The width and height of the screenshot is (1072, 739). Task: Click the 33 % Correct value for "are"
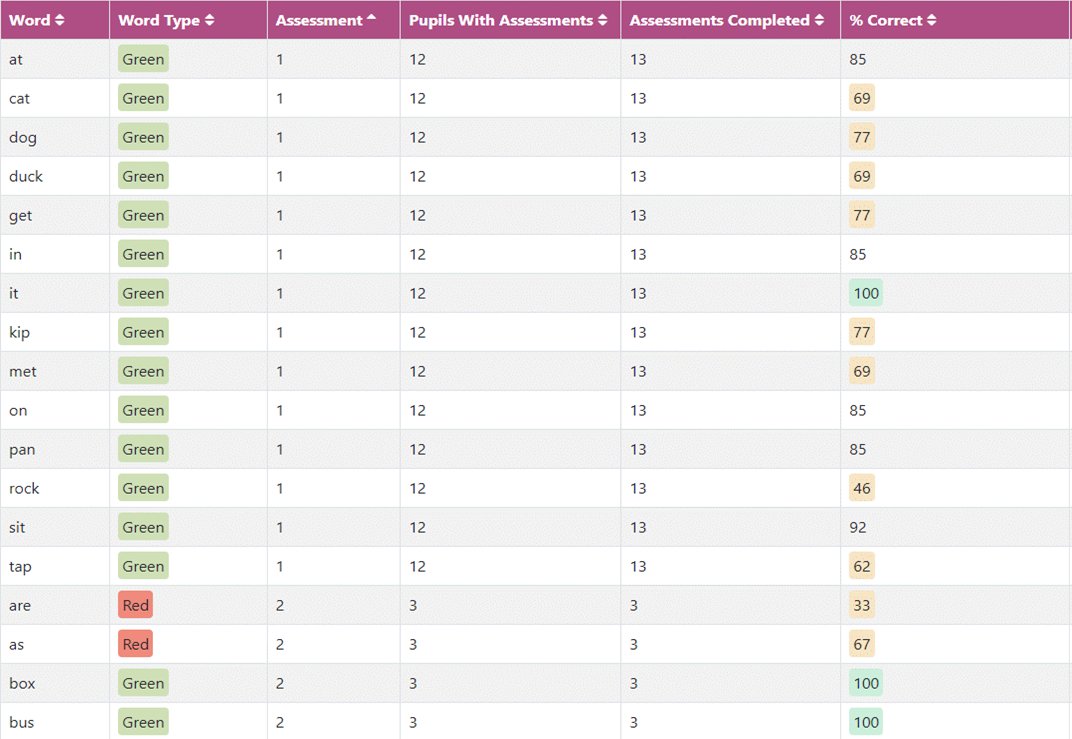[862, 605]
